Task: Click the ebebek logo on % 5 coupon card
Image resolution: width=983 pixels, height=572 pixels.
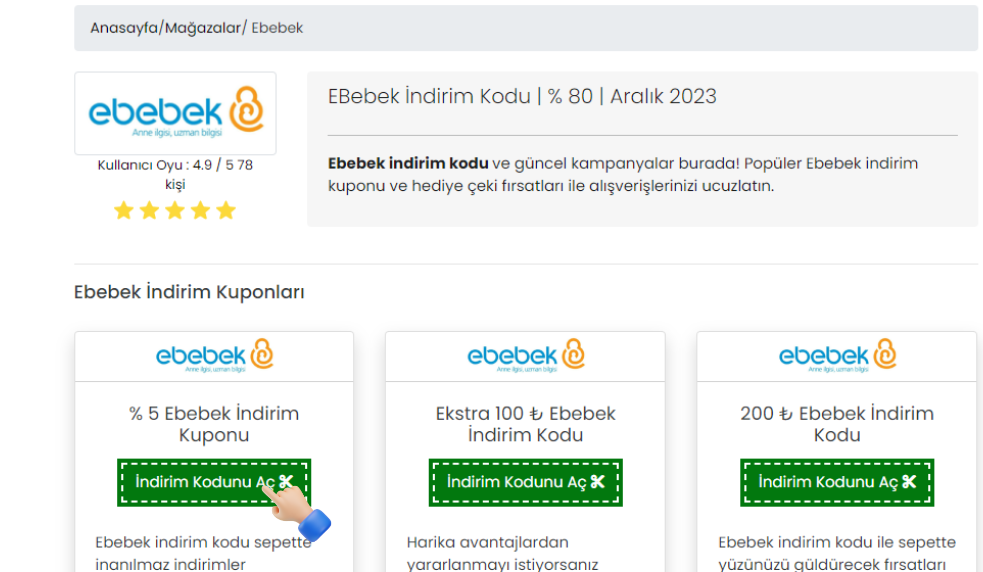Action: click(214, 356)
